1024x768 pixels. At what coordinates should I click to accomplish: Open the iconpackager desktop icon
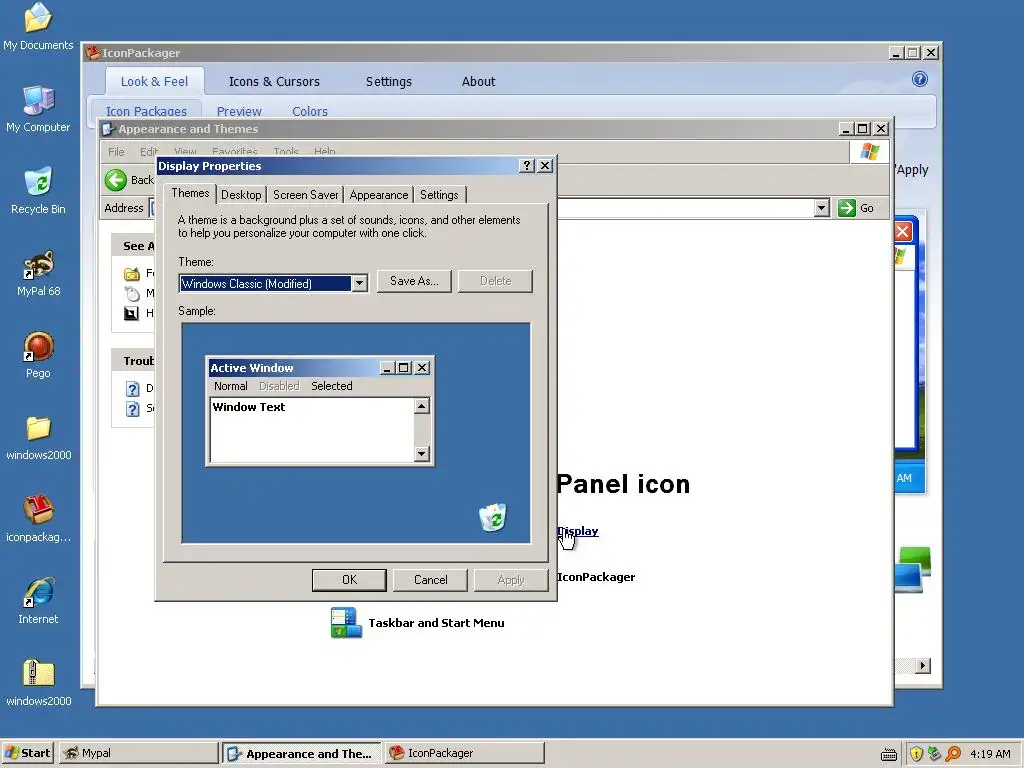[38, 510]
